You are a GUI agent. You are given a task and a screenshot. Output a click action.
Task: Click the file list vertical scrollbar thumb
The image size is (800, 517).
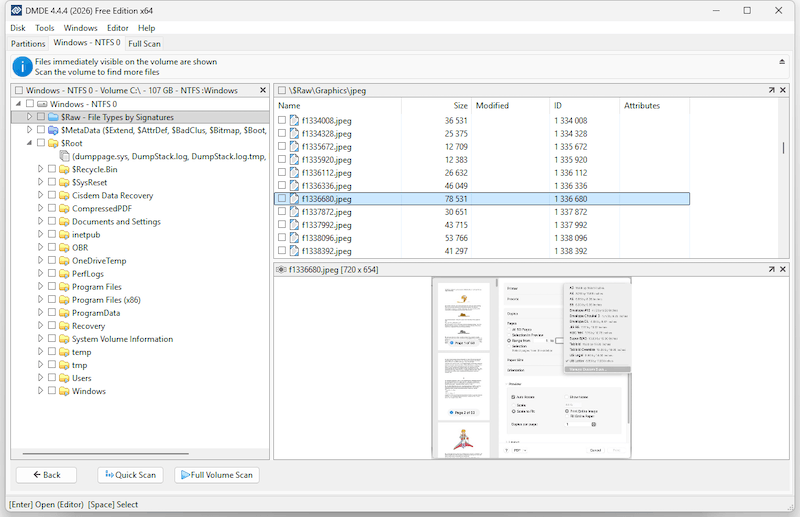pos(783,147)
